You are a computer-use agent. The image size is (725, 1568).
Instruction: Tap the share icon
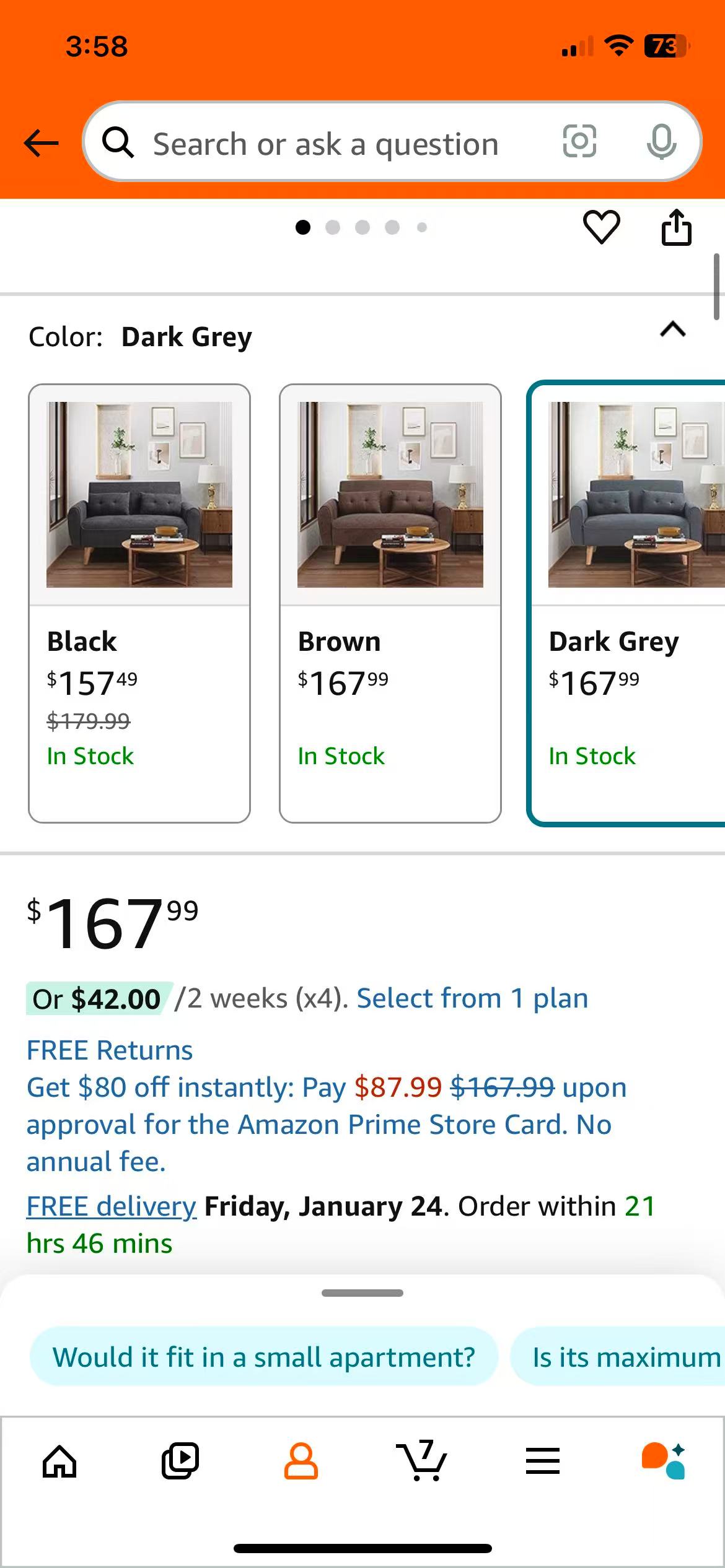pos(676,227)
